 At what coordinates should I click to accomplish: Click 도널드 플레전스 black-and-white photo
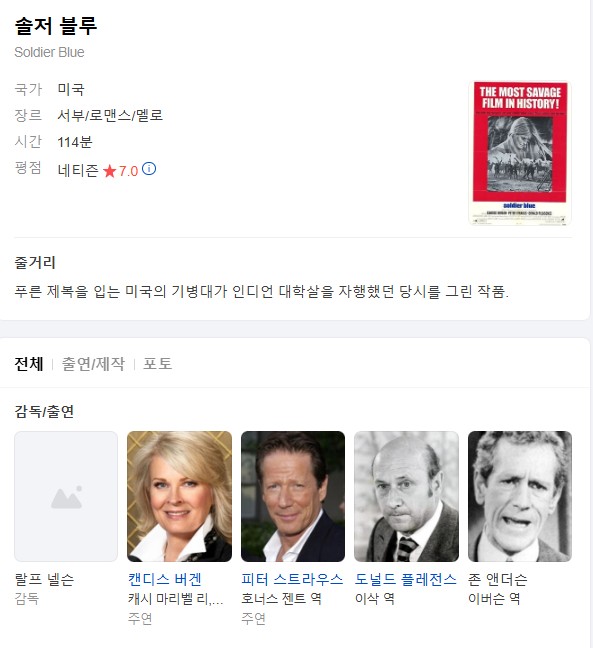407,496
